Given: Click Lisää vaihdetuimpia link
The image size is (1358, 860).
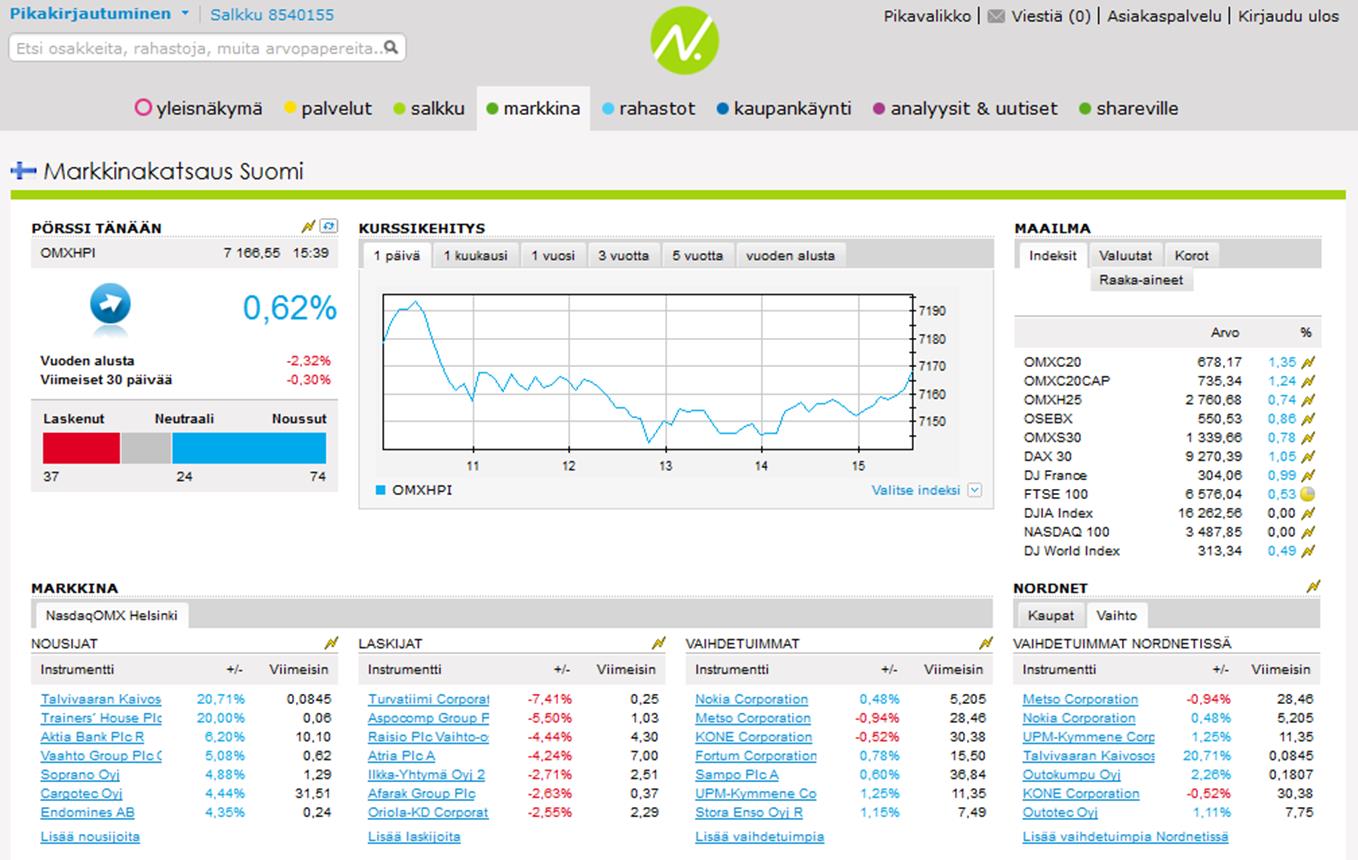Looking at the screenshot, I should tap(760, 836).
